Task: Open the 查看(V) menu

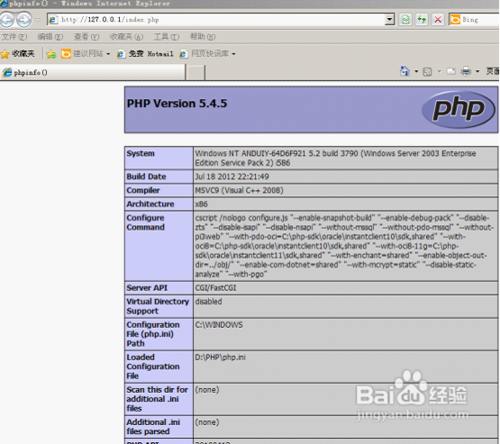Action: (86, 37)
